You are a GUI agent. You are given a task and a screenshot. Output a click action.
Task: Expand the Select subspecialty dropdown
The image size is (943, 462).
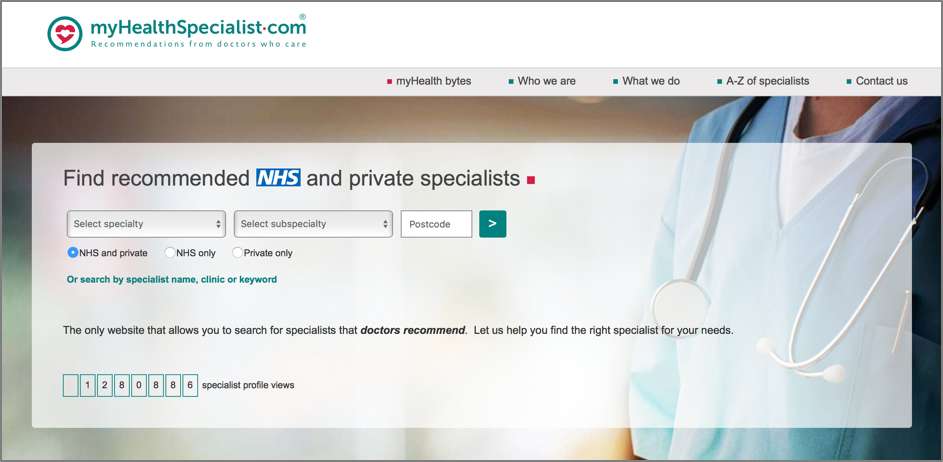[313, 224]
